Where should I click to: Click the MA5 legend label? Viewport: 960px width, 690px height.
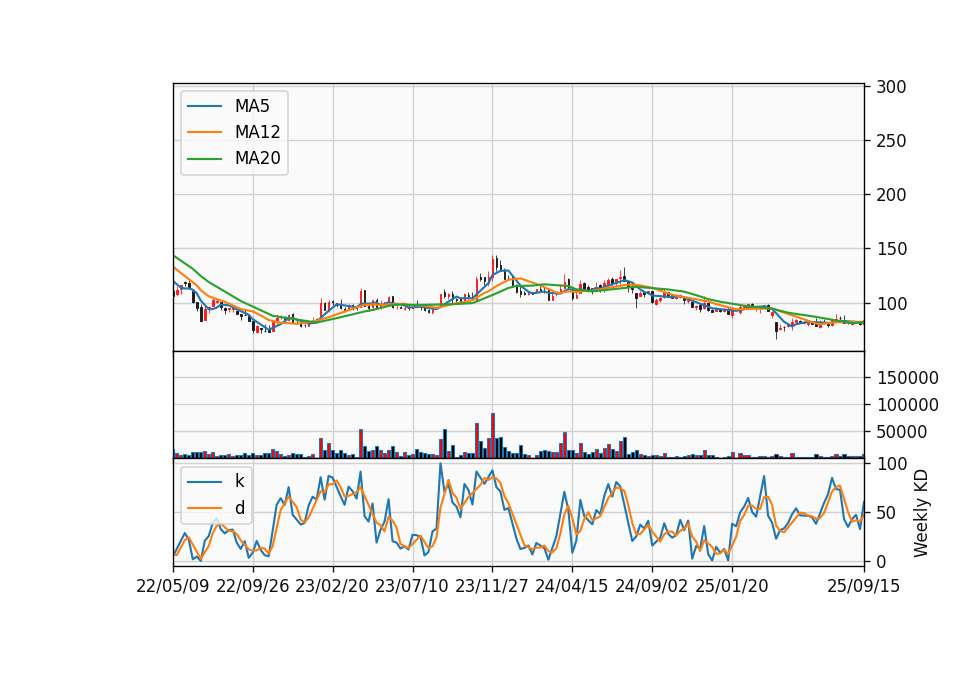[x=252, y=106]
